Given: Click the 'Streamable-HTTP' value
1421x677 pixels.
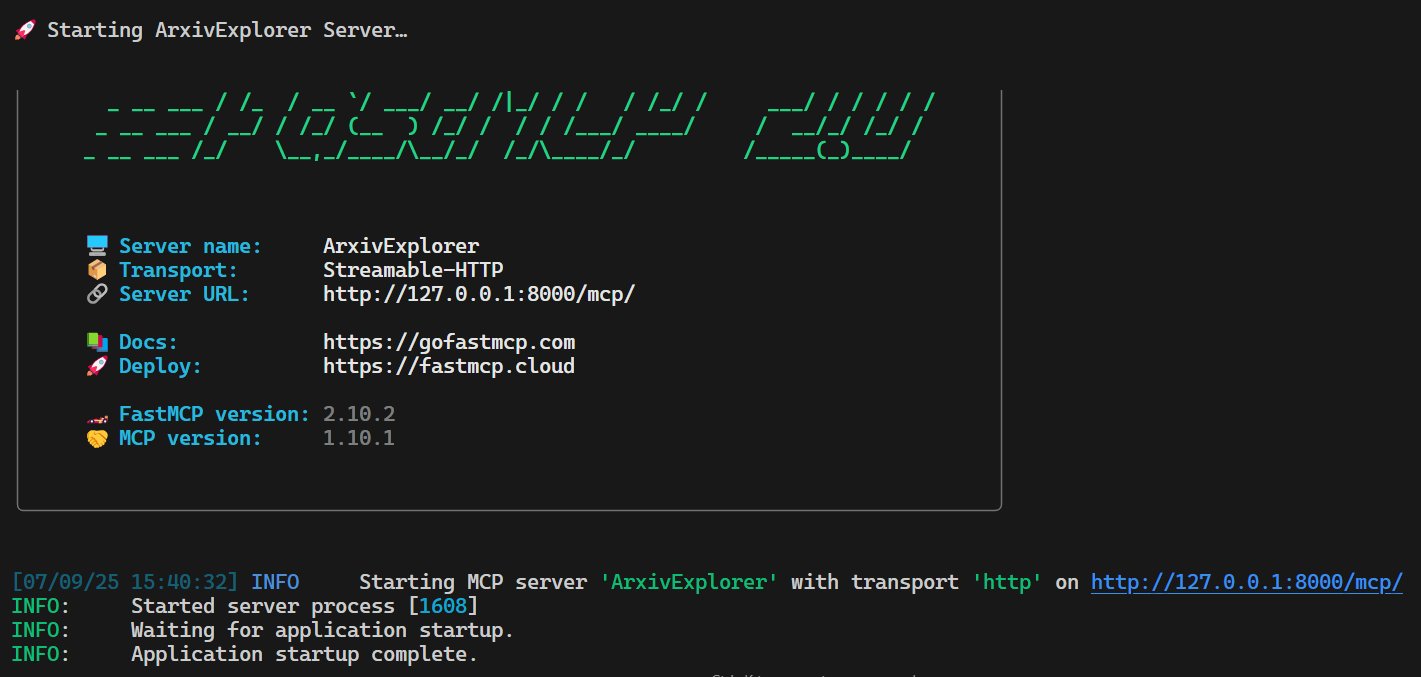Looking at the screenshot, I should (x=413, y=270).
